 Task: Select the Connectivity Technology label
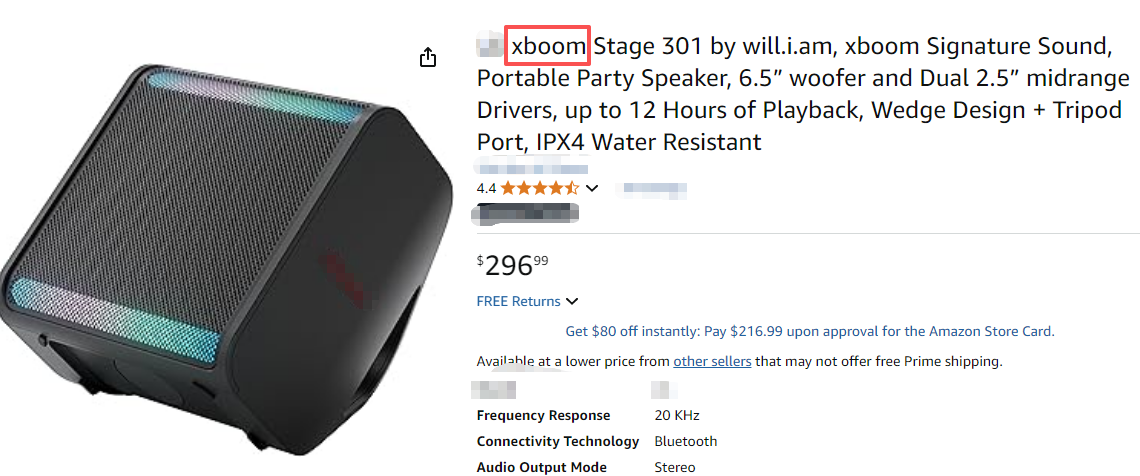click(557, 441)
